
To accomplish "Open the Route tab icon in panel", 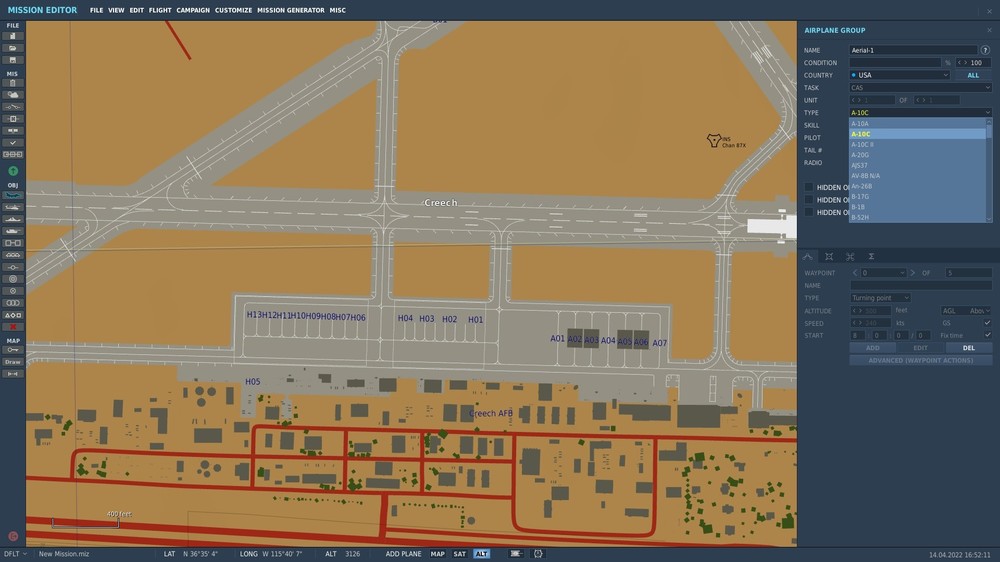I will (x=808, y=256).
